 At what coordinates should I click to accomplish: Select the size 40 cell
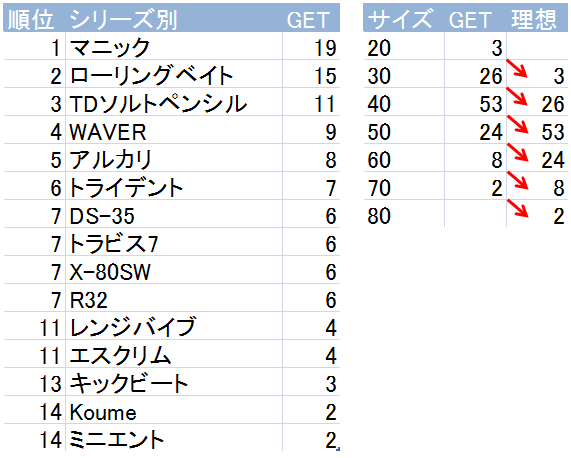[404, 102]
